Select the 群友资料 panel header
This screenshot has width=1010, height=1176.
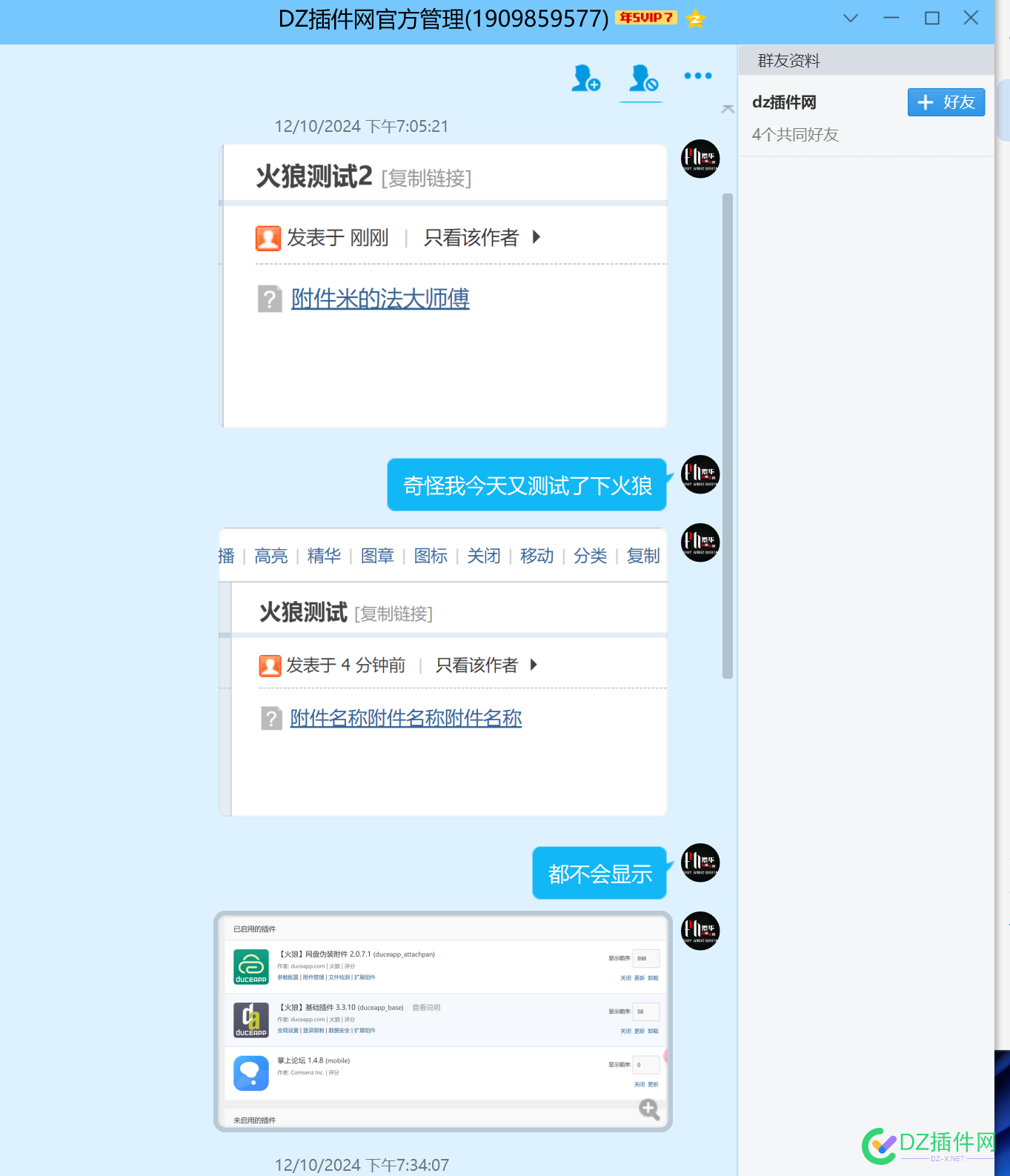tap(866, 60)
